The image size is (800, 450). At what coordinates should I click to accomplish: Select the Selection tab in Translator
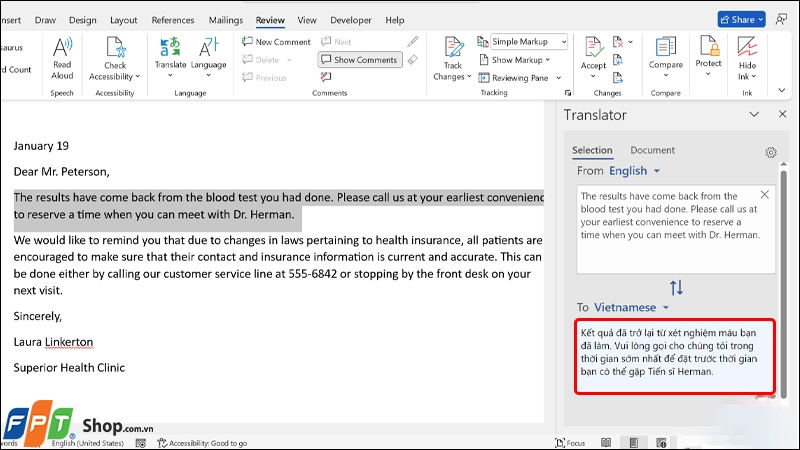(592, 150)
